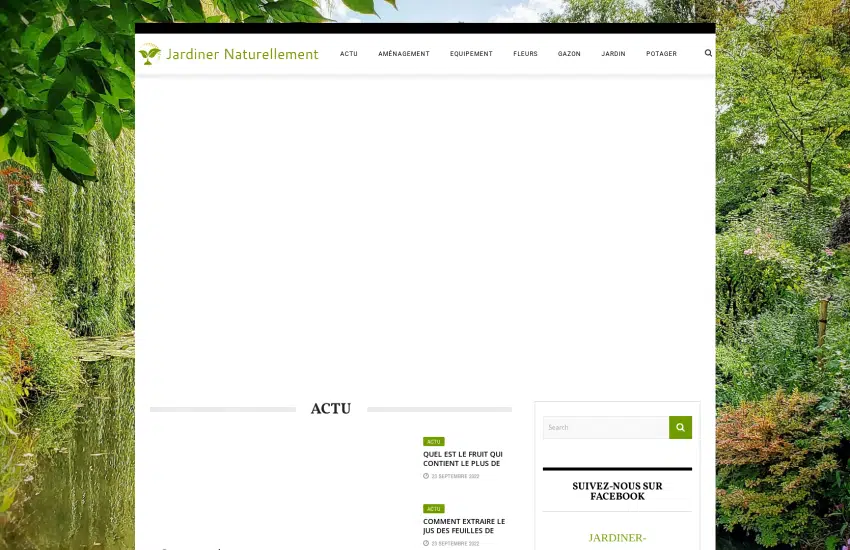The height and width of the screenshot is (550, 850).
Task: Choose Potager from the top navigation
Action: tap(661, 54)
